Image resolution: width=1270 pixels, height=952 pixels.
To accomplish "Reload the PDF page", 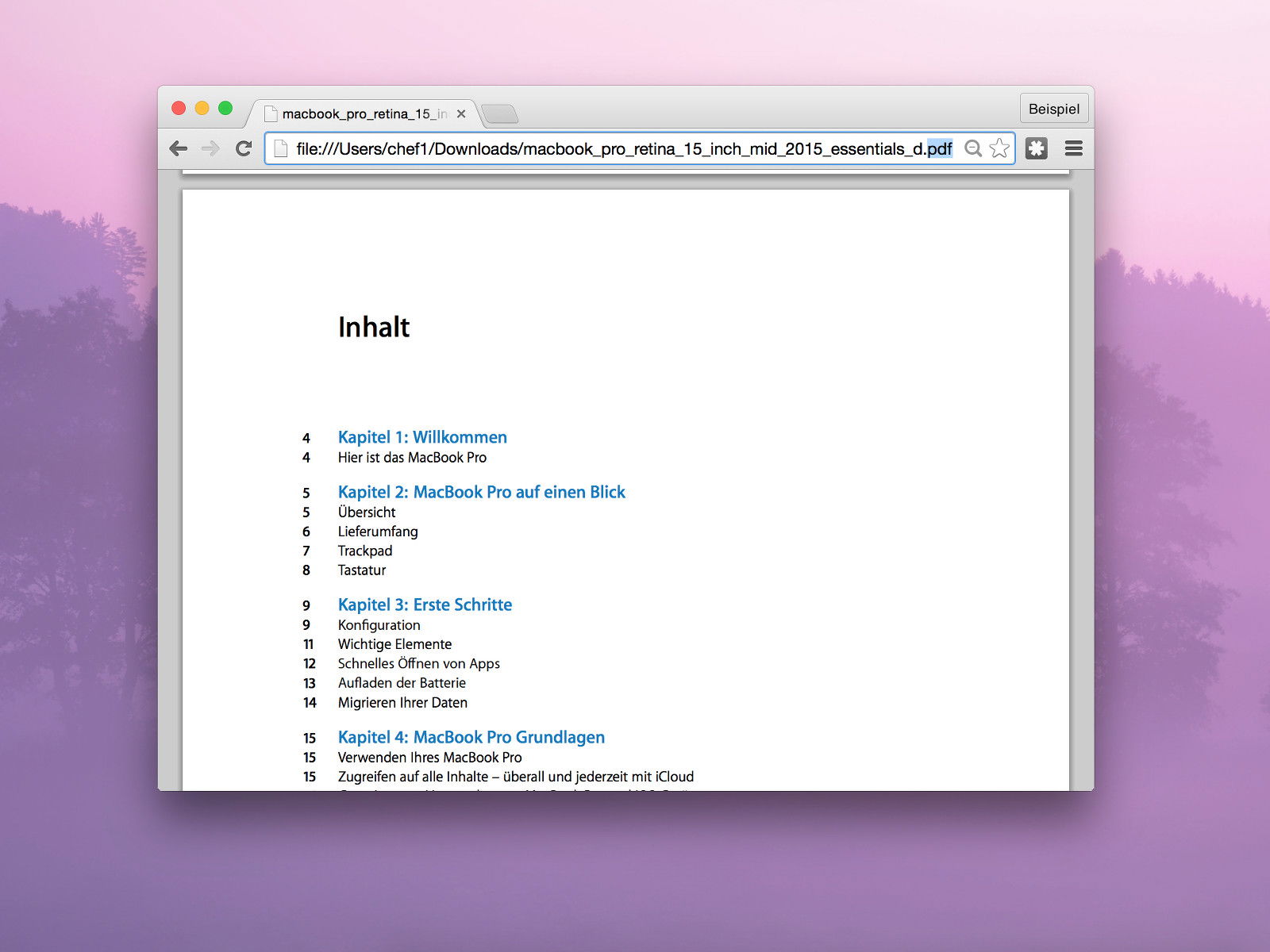I will pyautogui.click(x=244, y=148).
